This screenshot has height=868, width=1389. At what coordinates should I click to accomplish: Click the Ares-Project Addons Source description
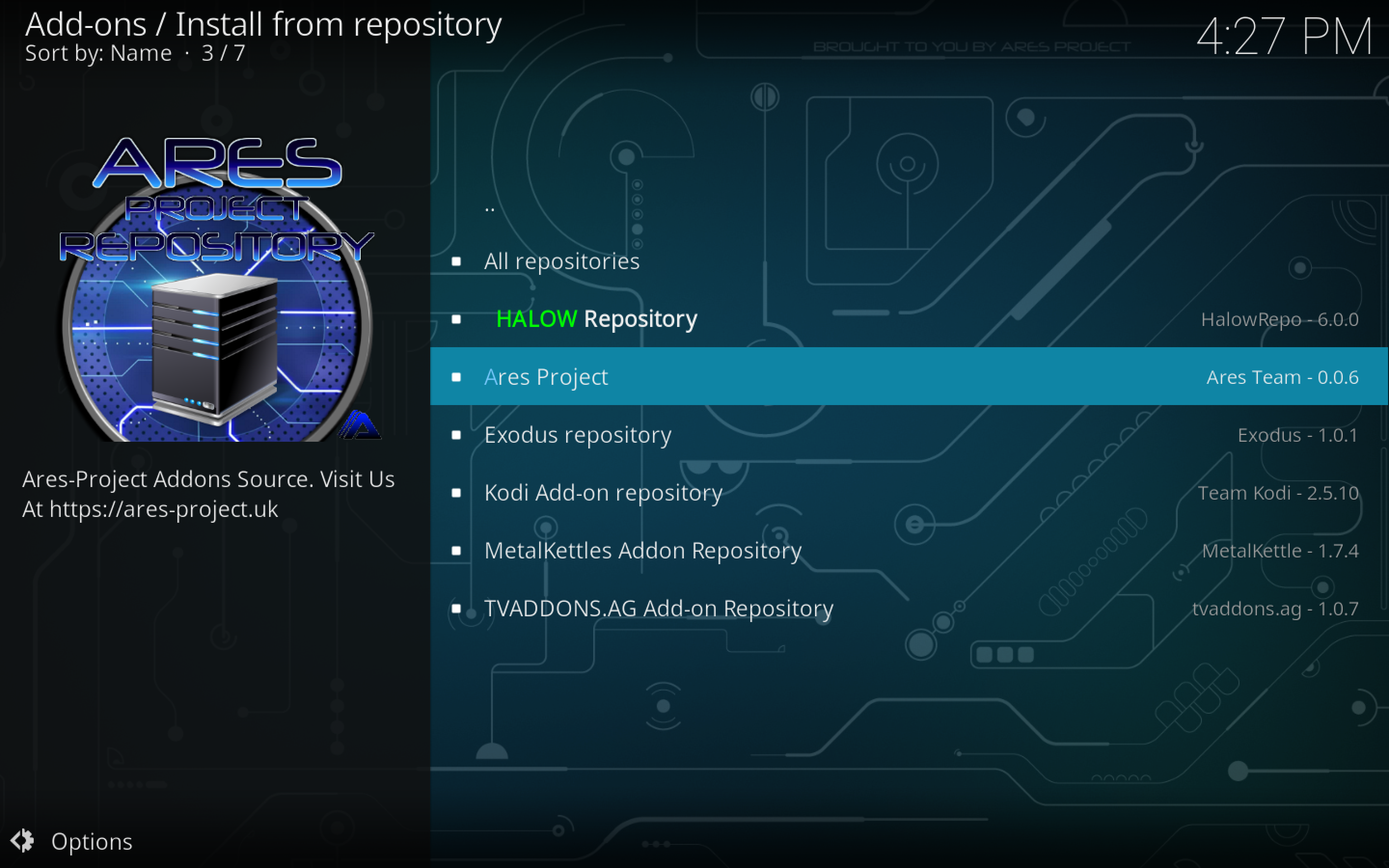coord(208,494)
